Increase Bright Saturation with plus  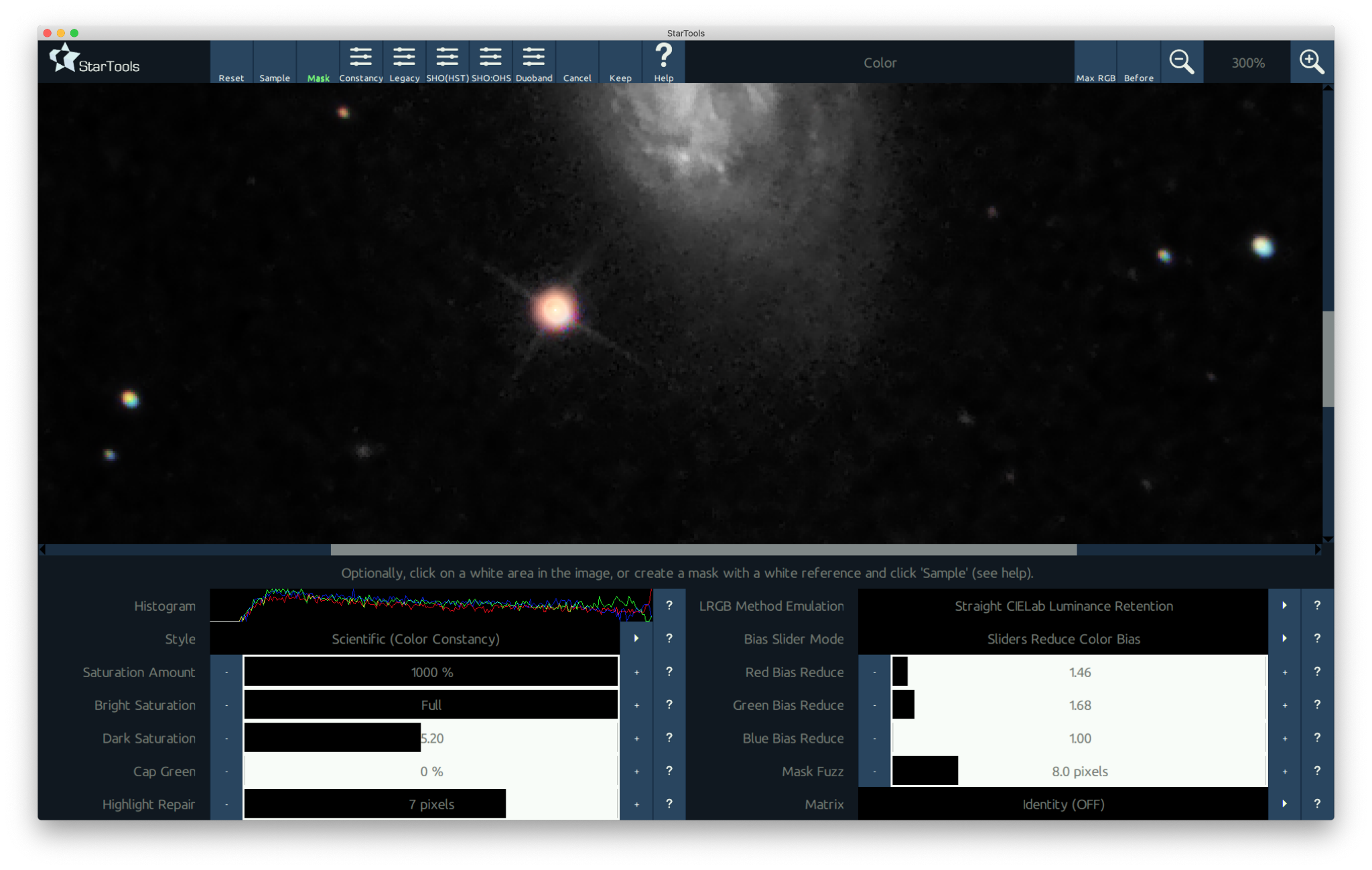(x=636, y=705)
